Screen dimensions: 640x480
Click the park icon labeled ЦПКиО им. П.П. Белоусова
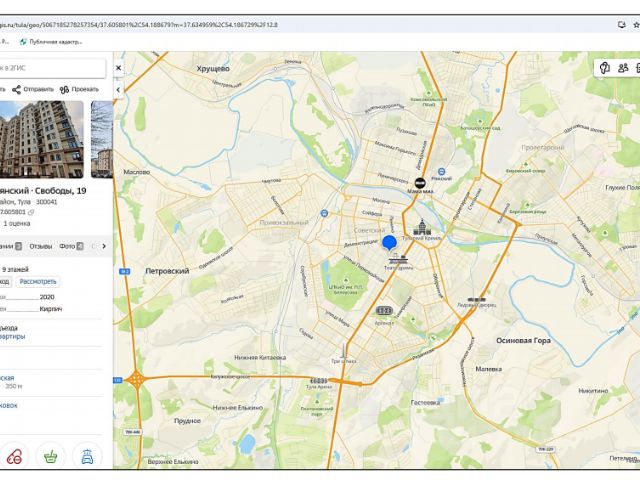[346, 280]
